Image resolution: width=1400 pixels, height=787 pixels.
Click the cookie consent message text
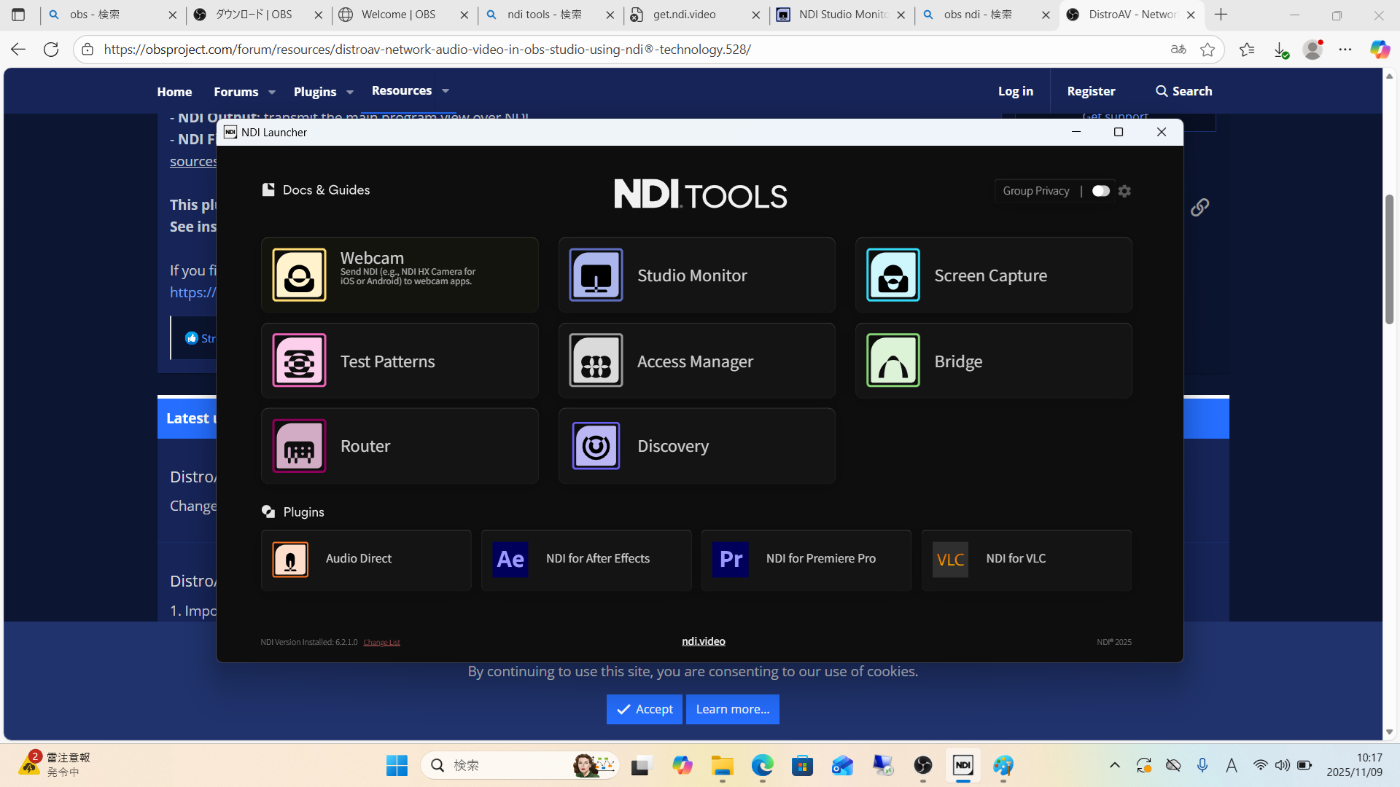[693, 671]
